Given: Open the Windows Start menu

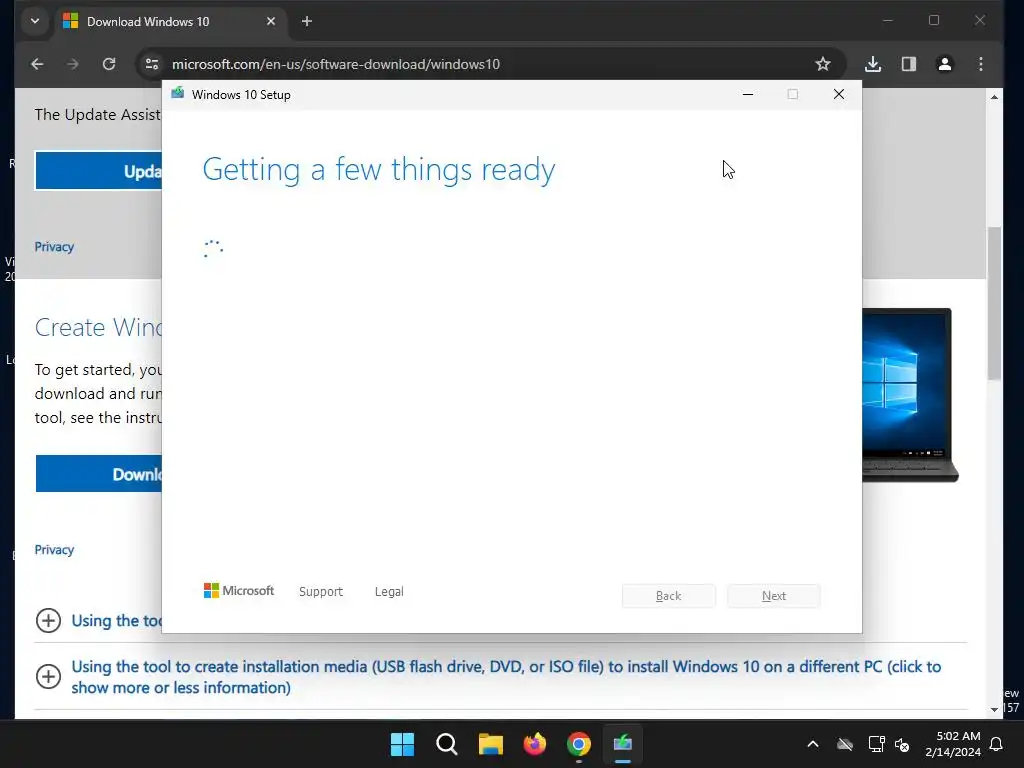Looking at the screenshot, I should pyautogui.click(x=402, y=744).
